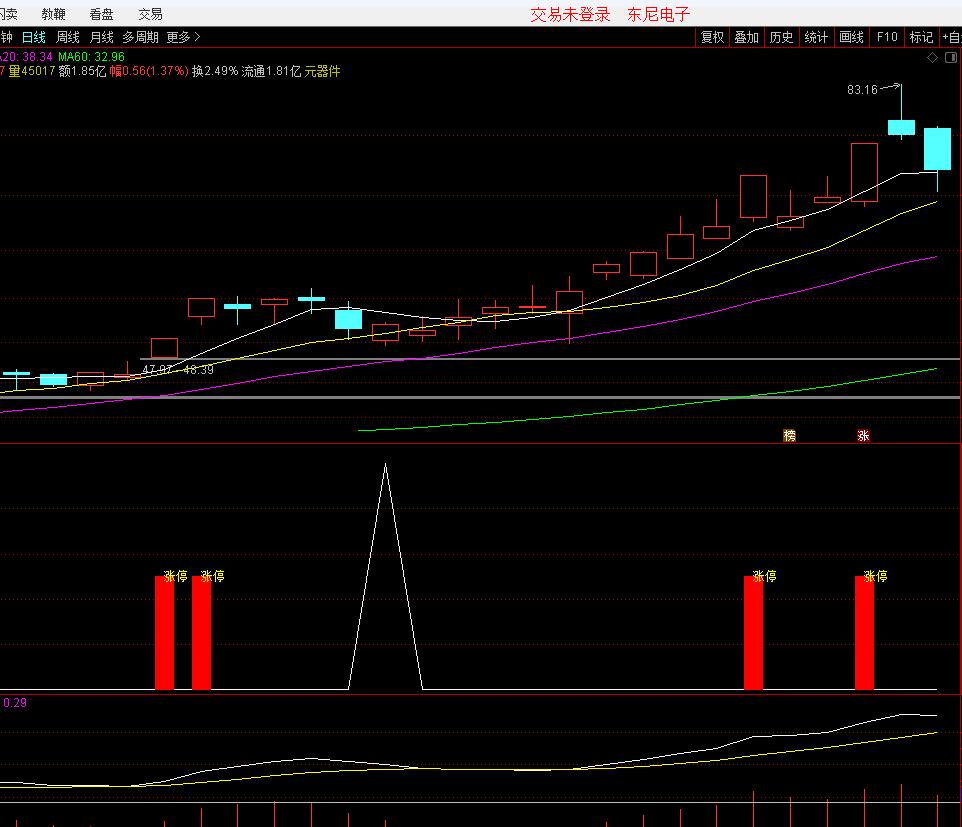962x827 pixels.
Task: Open the 统计 statistics panel
Action: [816, 37]
